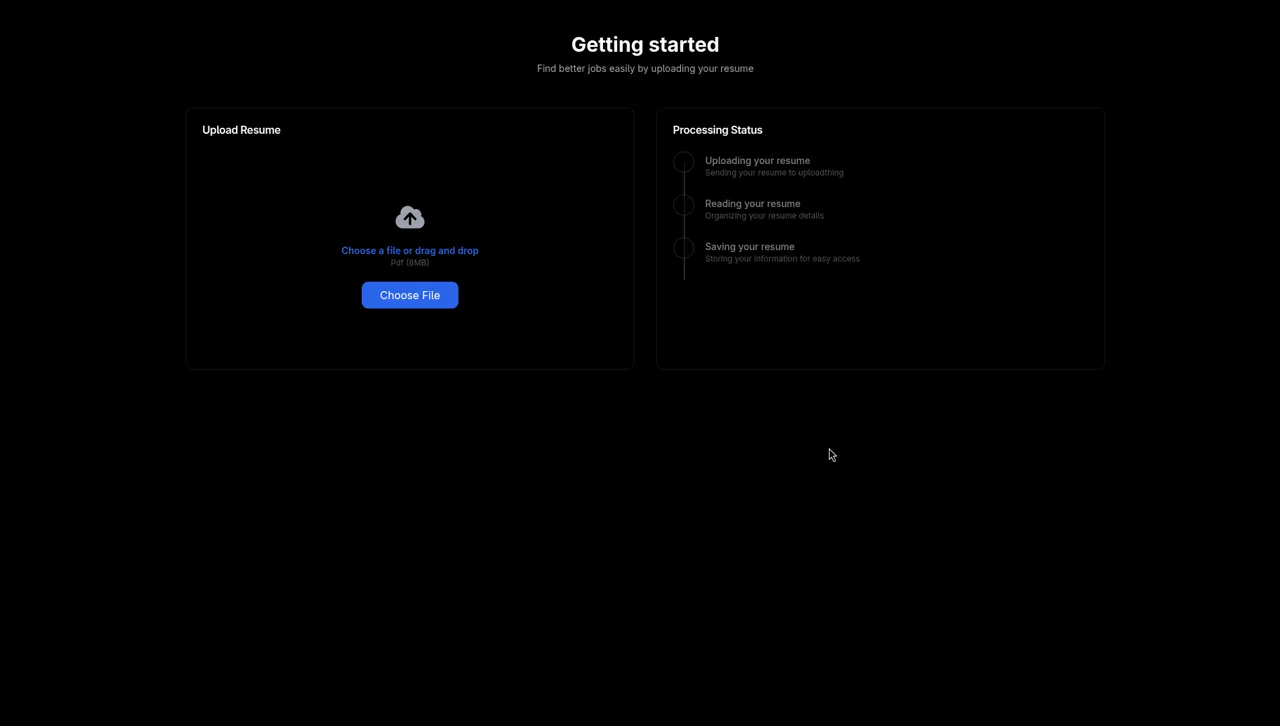Click "Choose a file or drag and drop" link
The image size is (1280, 726).
(410, 251)
